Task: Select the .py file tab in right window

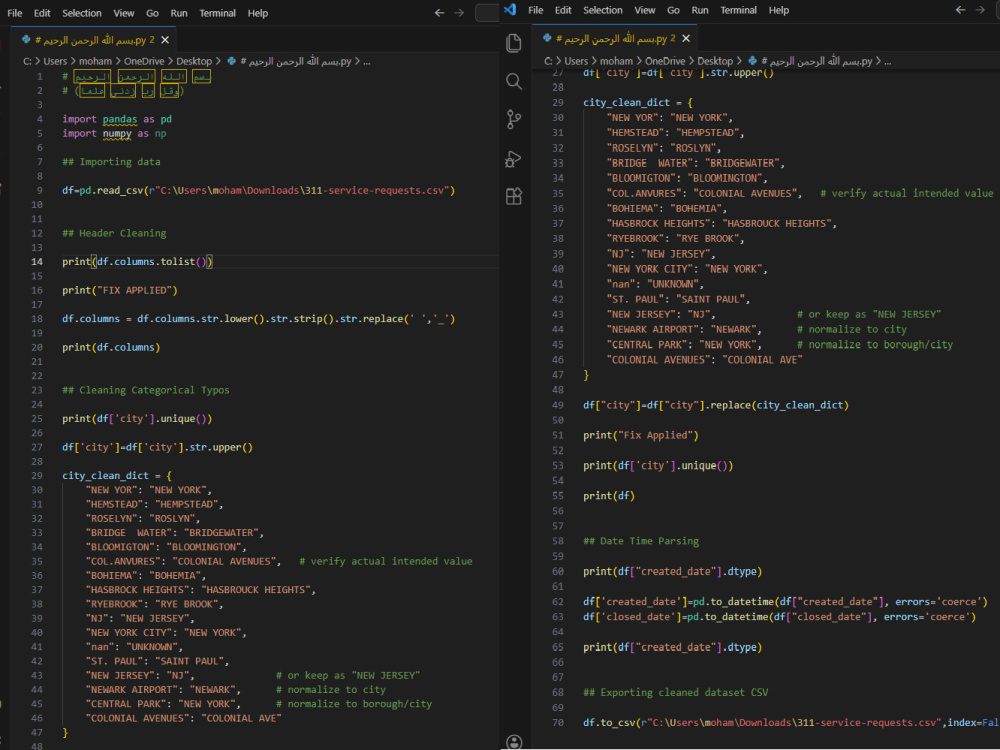Action: pyautogui.click(x=617, y=38)
